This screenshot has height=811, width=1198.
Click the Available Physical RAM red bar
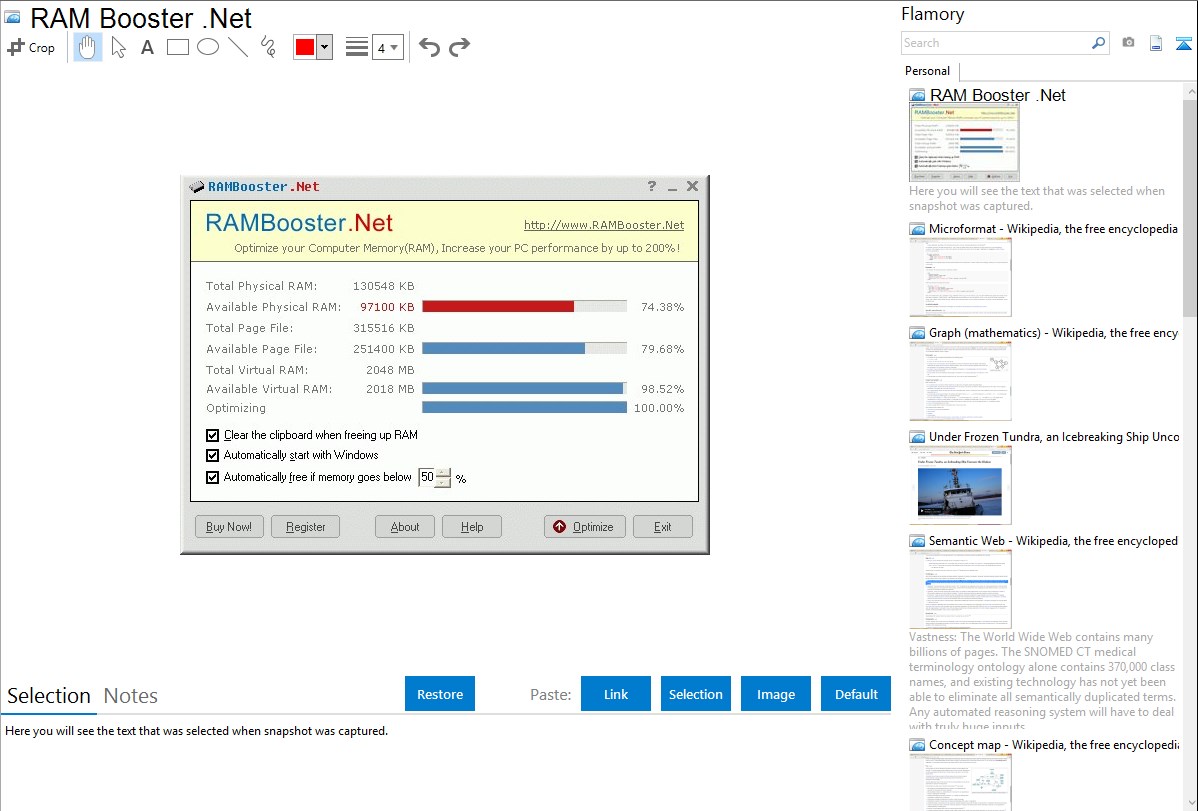(x=498, y=307)
